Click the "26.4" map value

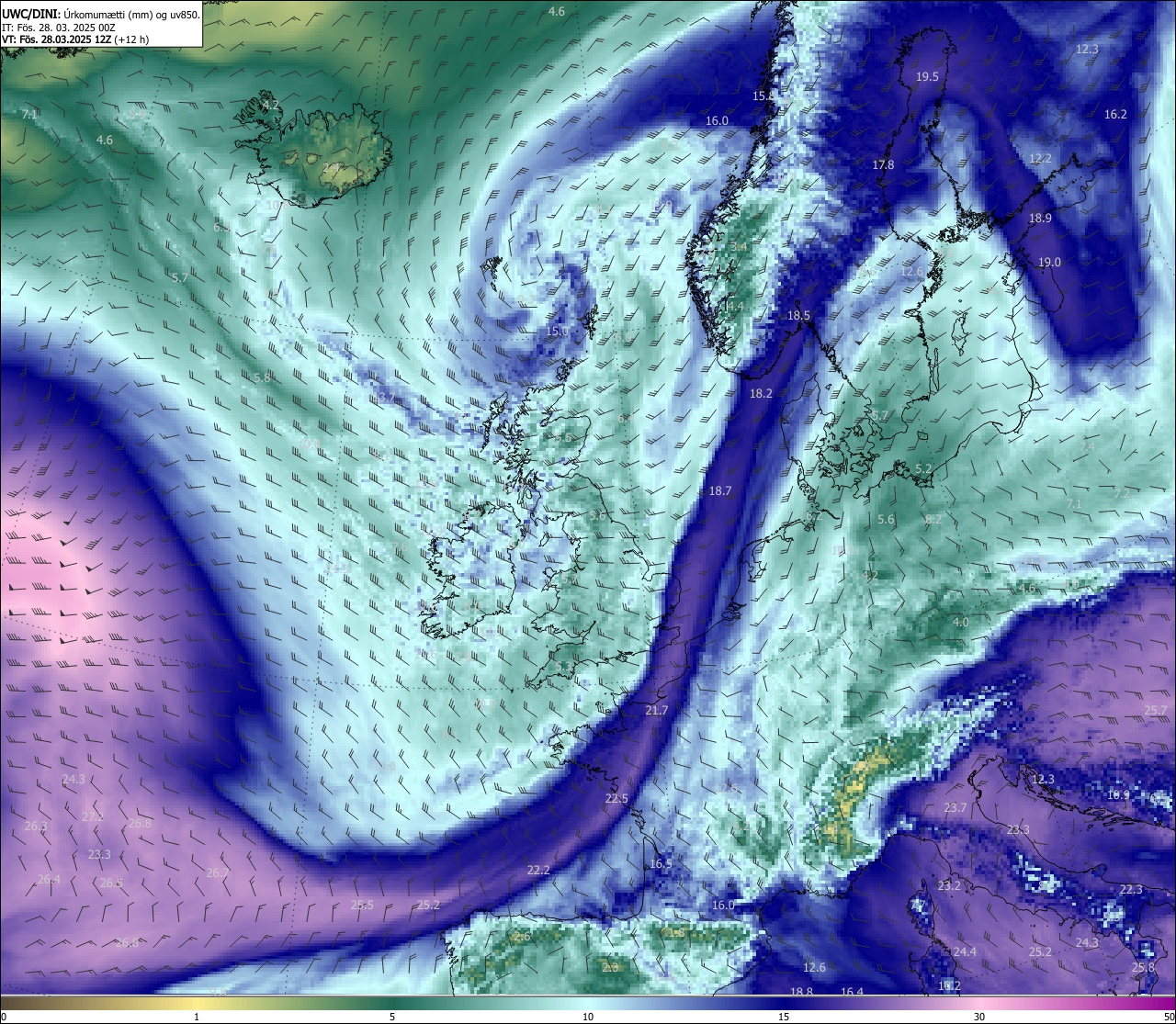click(x=49, y=879)
